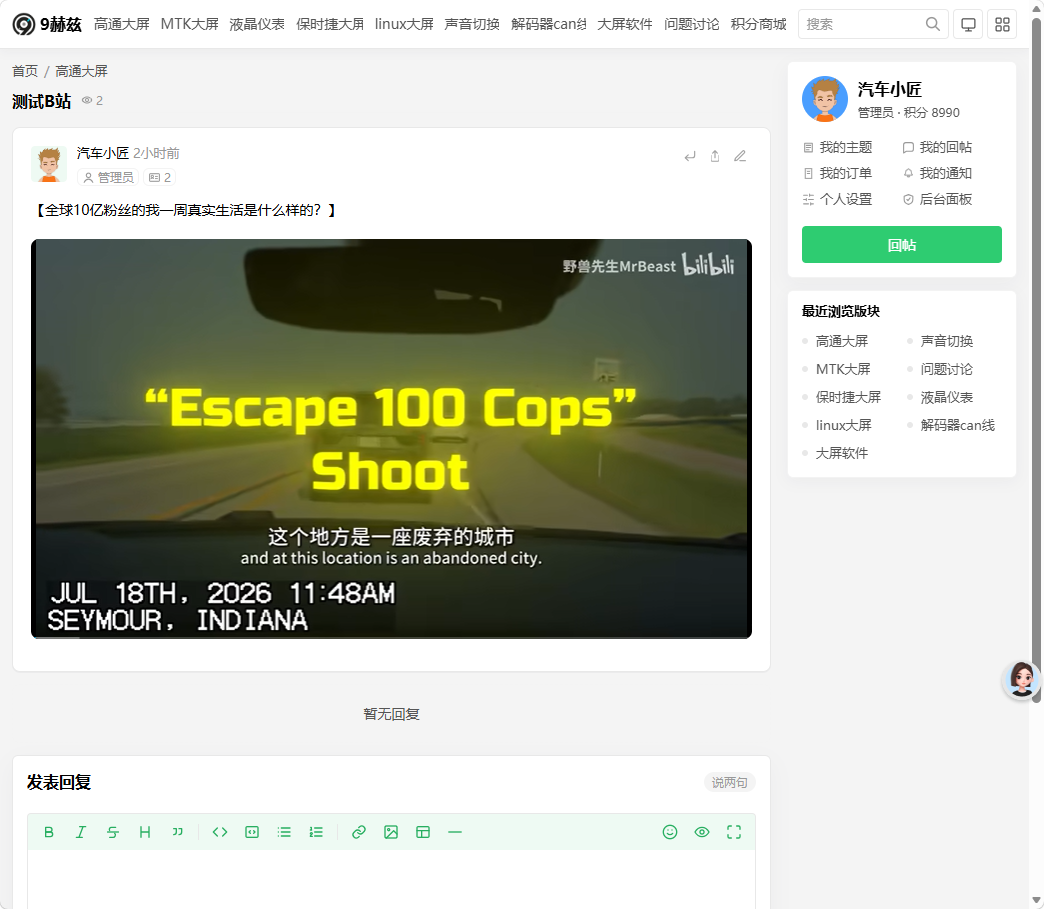Open 个人设置 link

pos(838,199)
